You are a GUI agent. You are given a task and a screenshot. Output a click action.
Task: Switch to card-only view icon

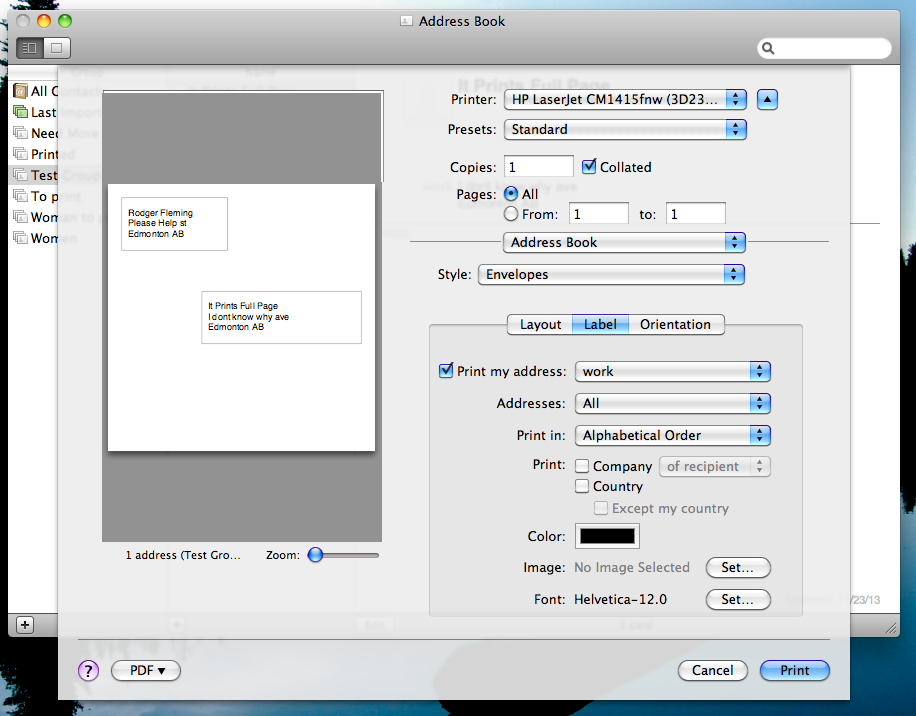point(57,47)
